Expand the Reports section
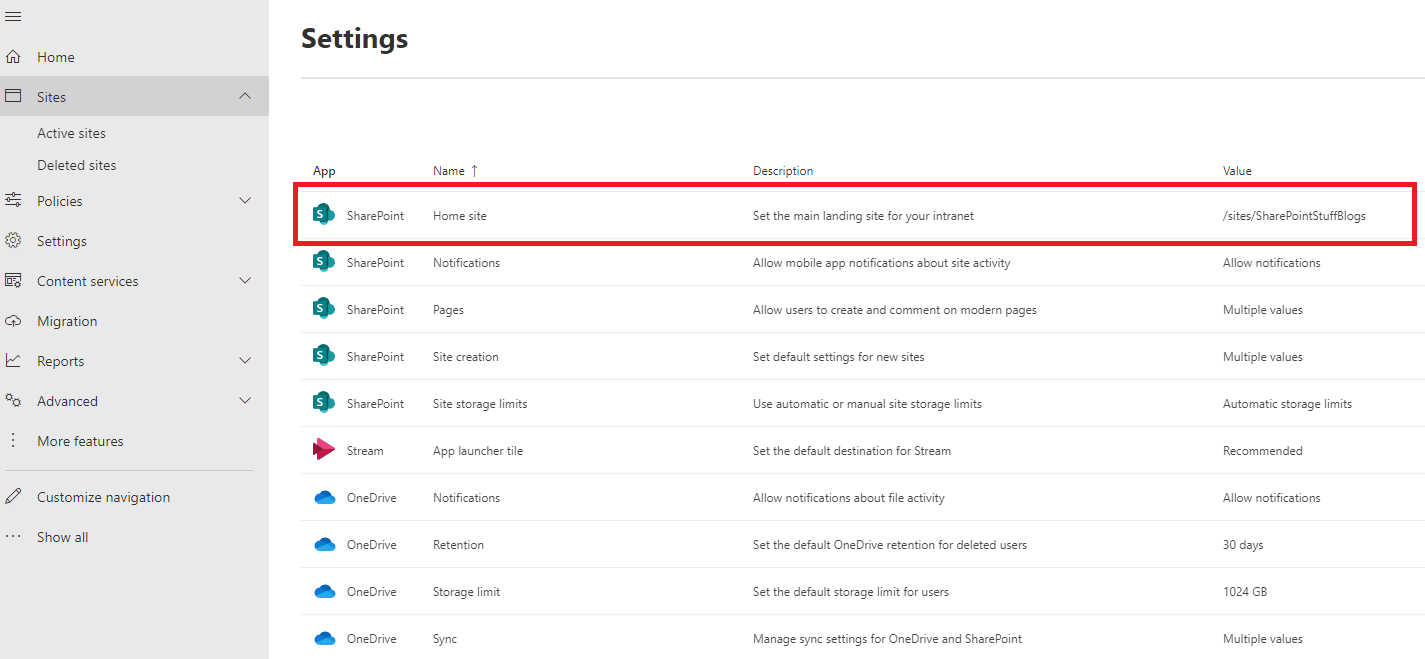Screen dimensions: 1425x659 245,360
